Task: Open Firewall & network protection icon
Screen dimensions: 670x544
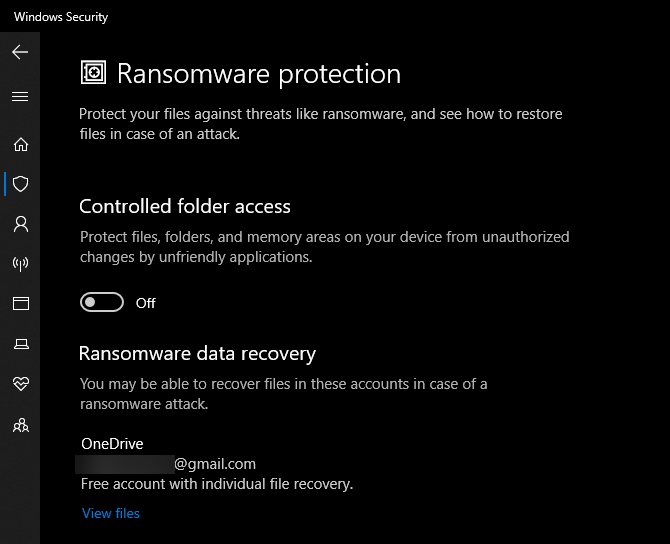Action: (21, 264)
